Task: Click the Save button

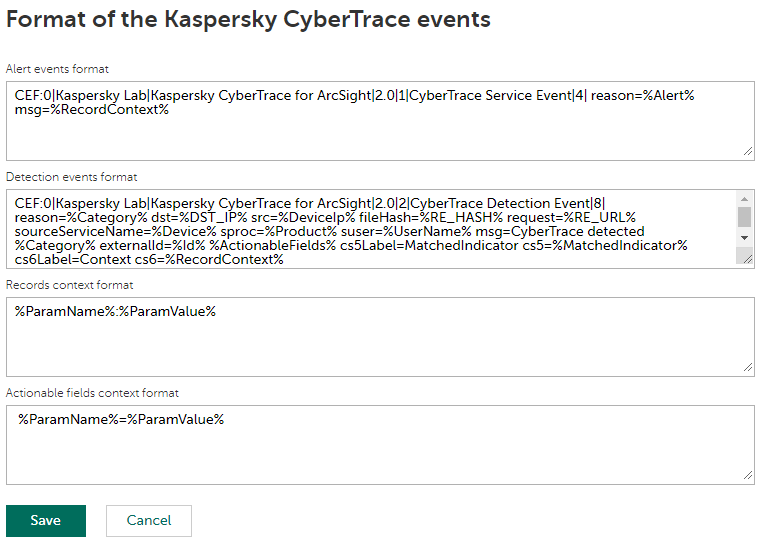Action: pyautogui.click(x=46, y=521)
